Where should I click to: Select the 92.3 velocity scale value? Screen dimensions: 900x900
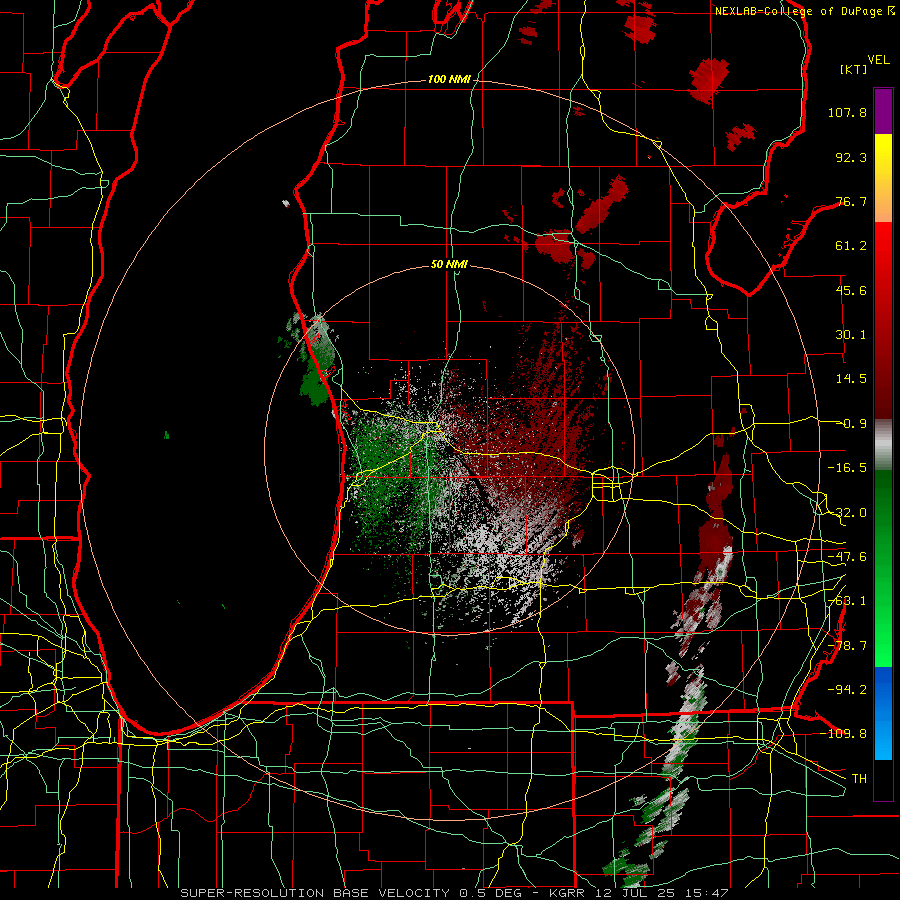tap(851, 157)
